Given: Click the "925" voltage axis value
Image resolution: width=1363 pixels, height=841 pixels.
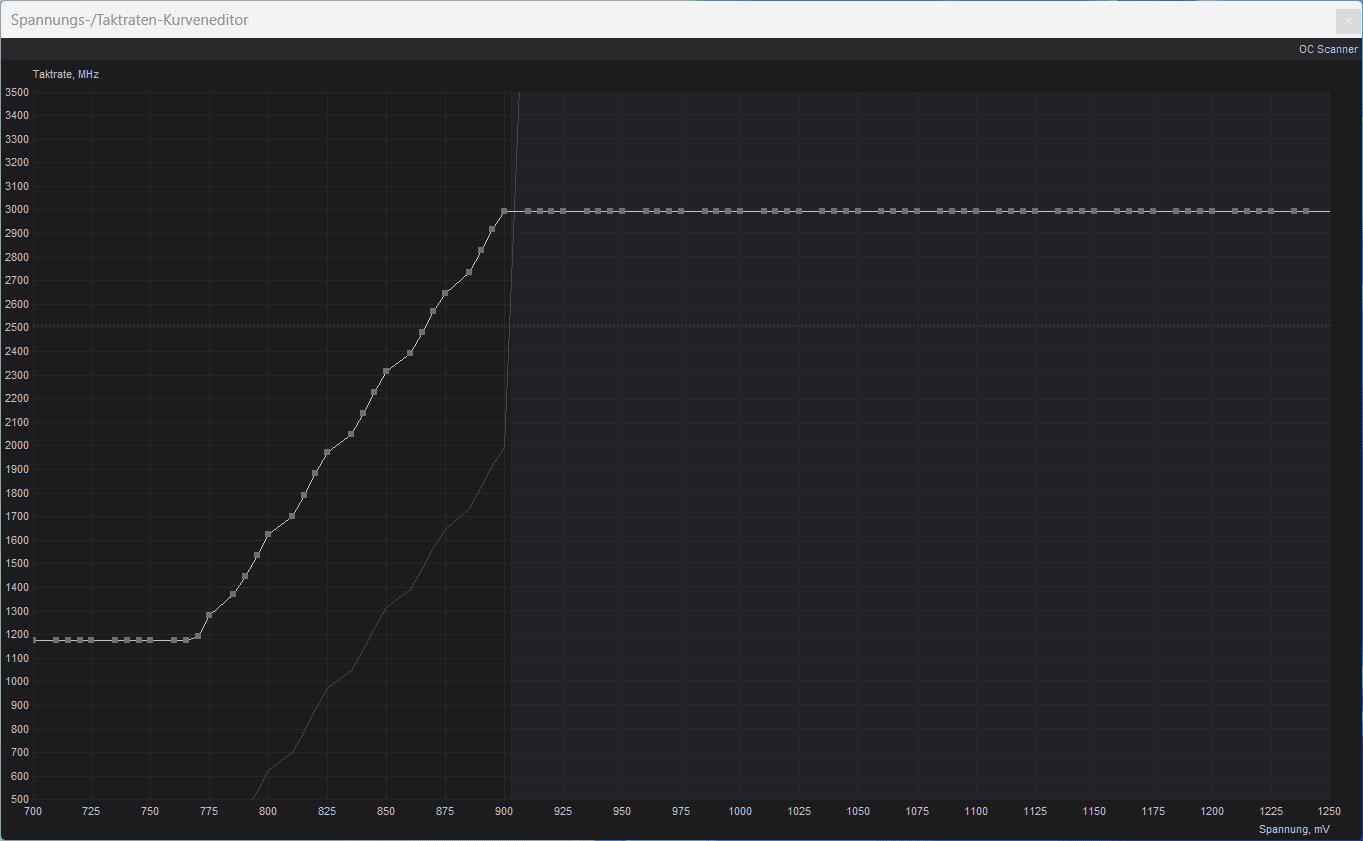Looking at the screenshot, I should pos(563,811).
